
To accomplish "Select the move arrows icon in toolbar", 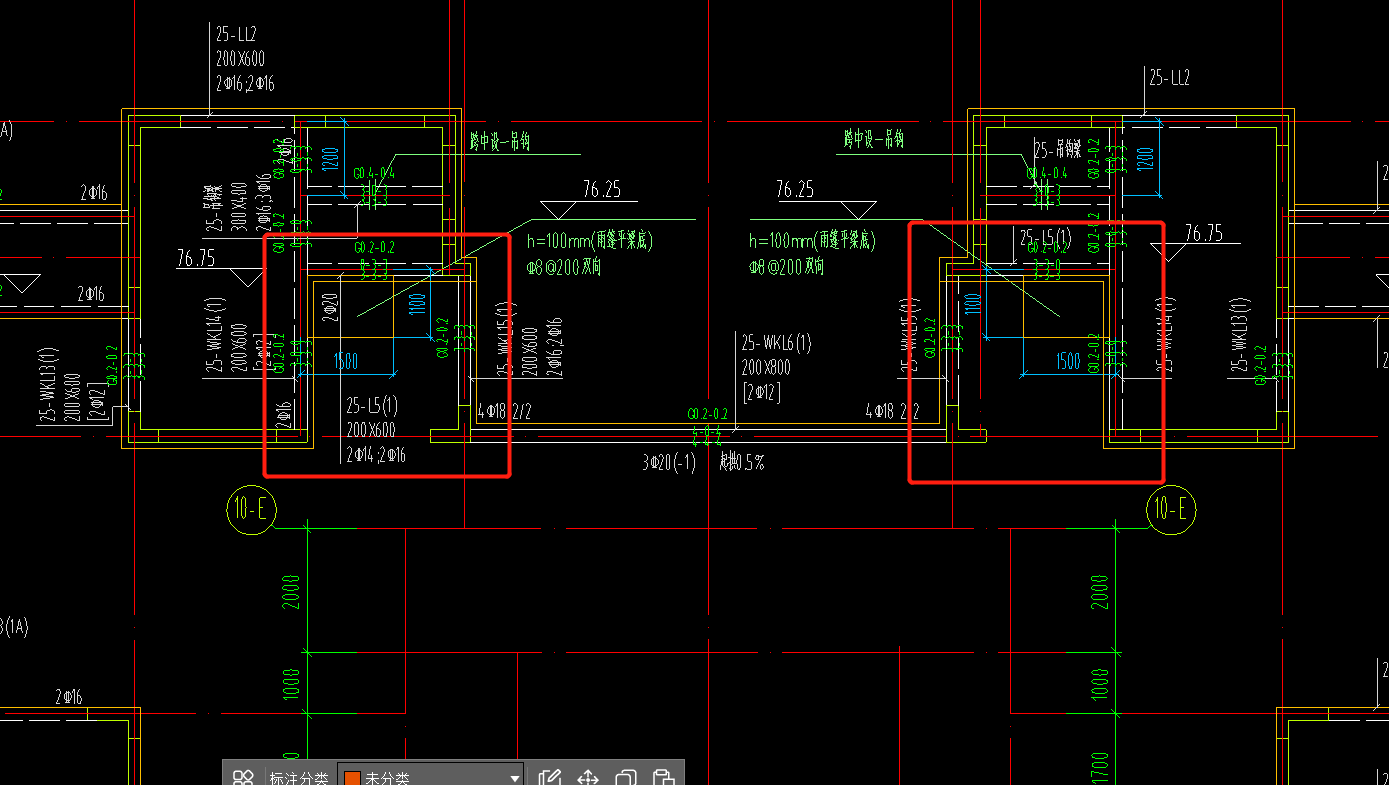I will pos(588,778).
